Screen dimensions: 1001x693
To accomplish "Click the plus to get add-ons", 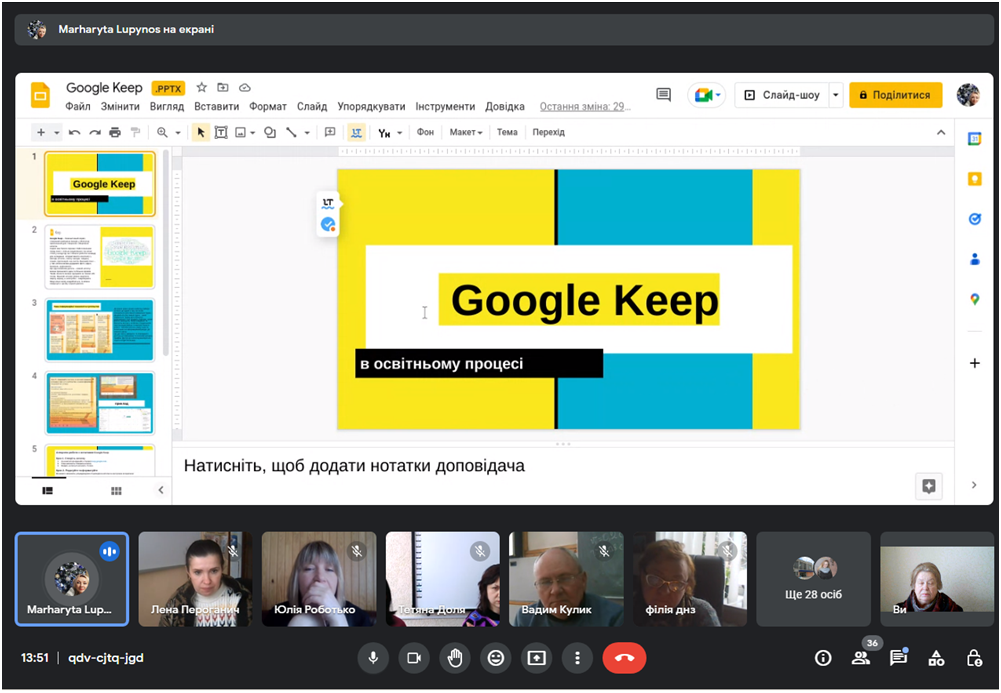I will point(974,363).
